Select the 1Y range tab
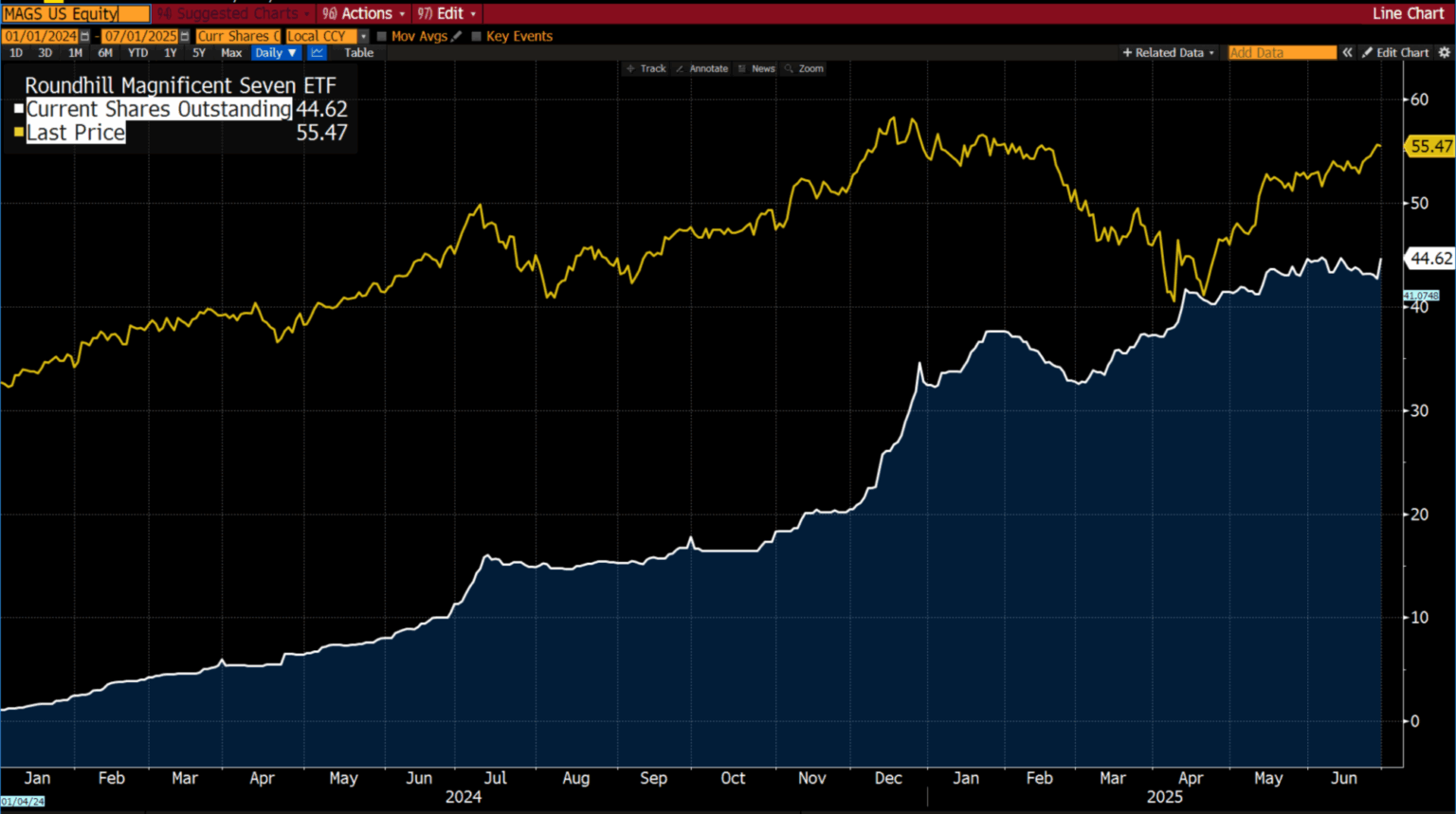 coord(170,53)
